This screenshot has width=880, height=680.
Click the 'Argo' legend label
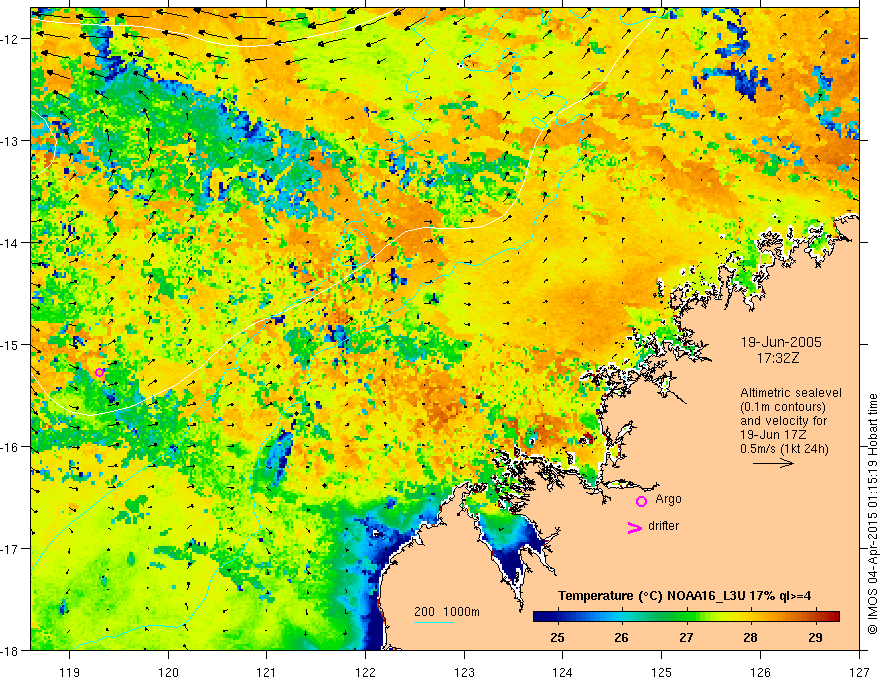pos(668,499)
